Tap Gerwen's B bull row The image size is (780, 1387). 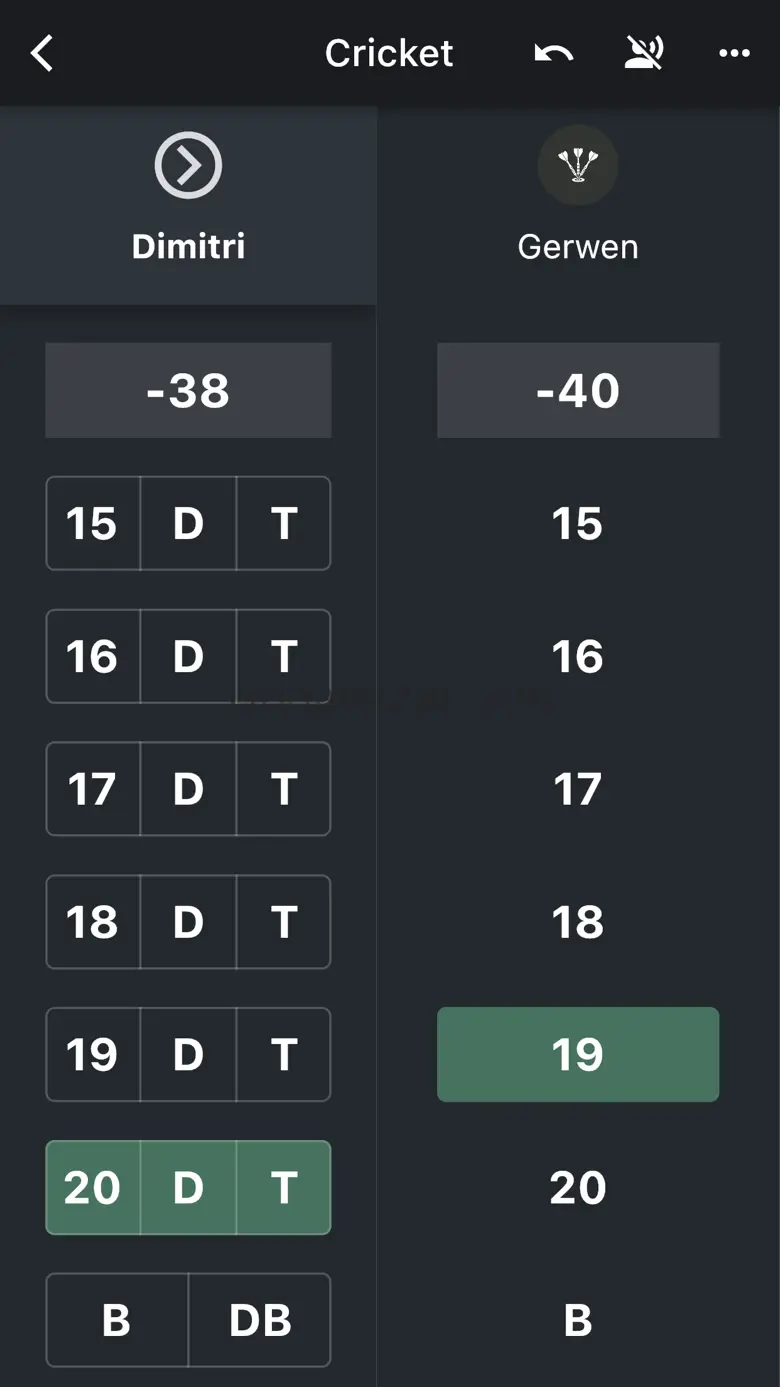578,1320
